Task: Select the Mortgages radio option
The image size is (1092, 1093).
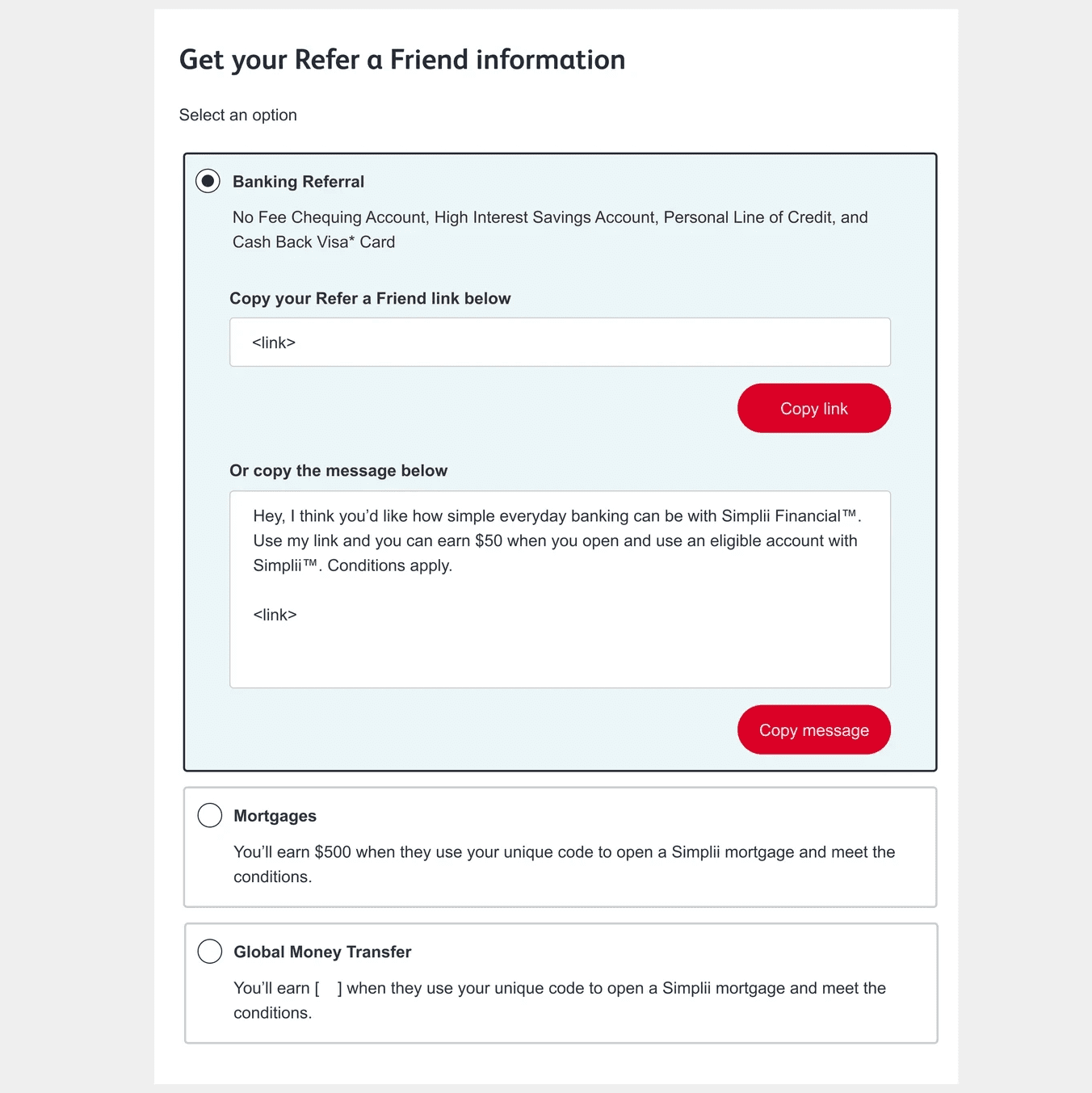Action: tap(210, 815)
